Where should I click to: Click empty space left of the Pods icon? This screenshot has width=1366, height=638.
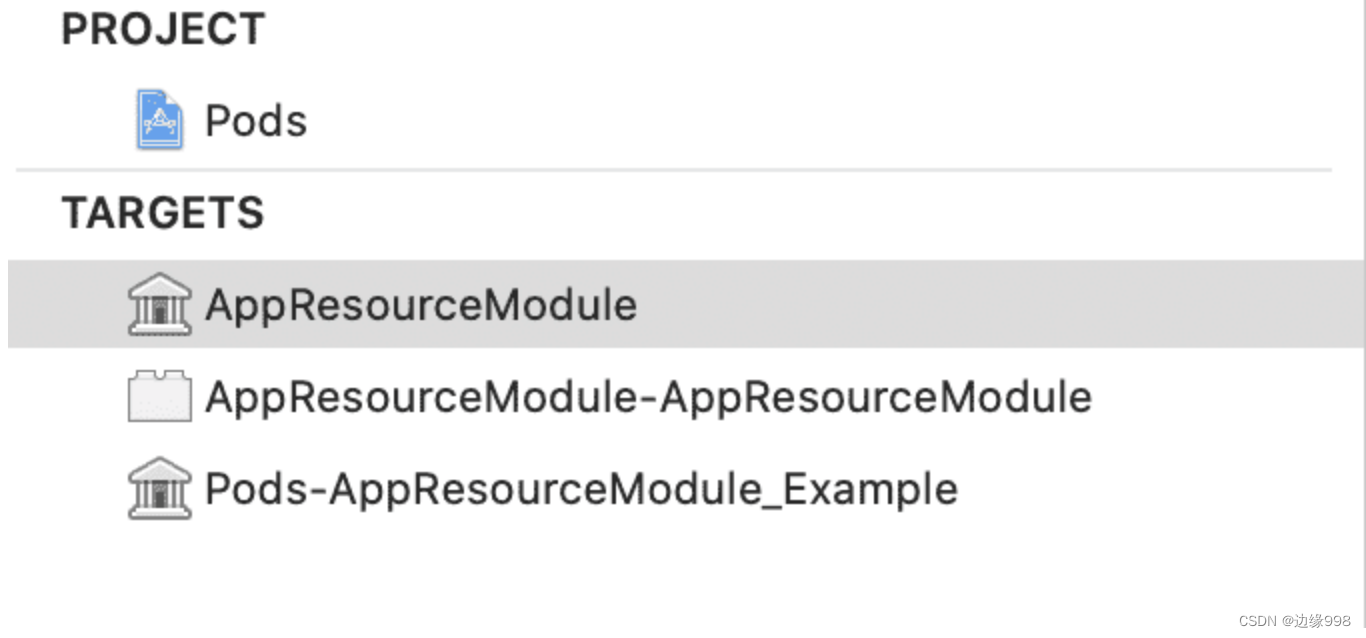coord(70,121)
